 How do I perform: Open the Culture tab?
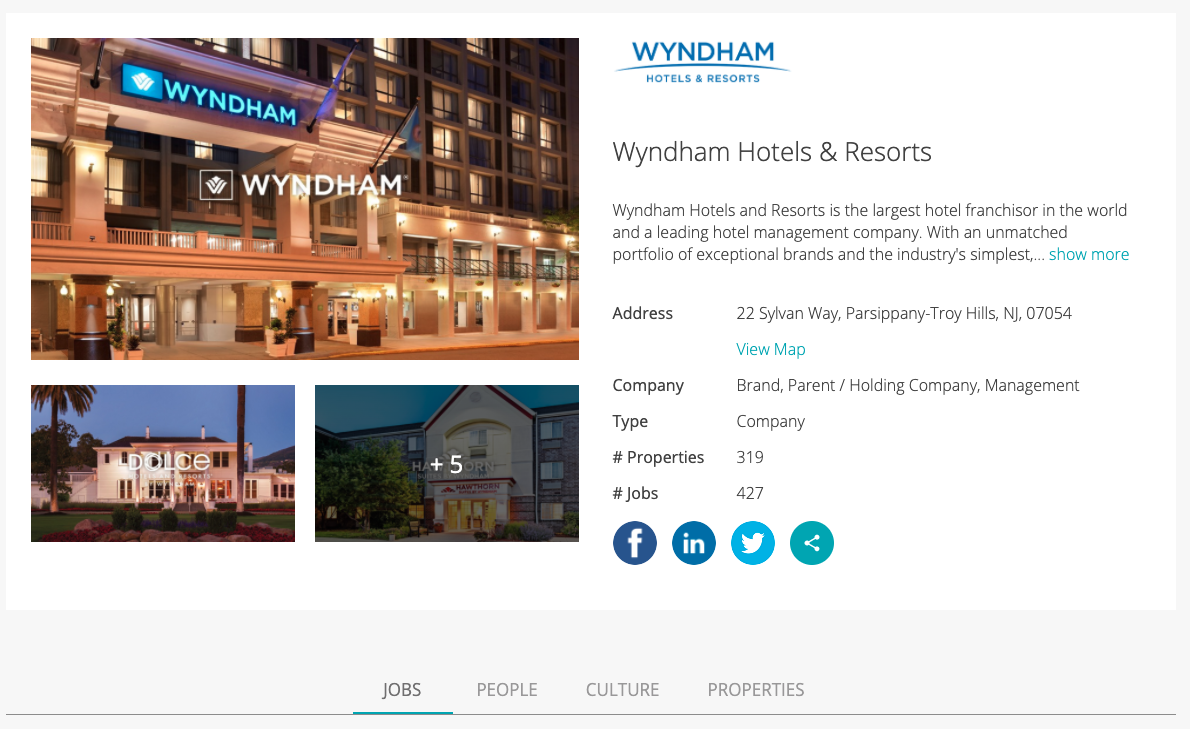coord(622,690)
